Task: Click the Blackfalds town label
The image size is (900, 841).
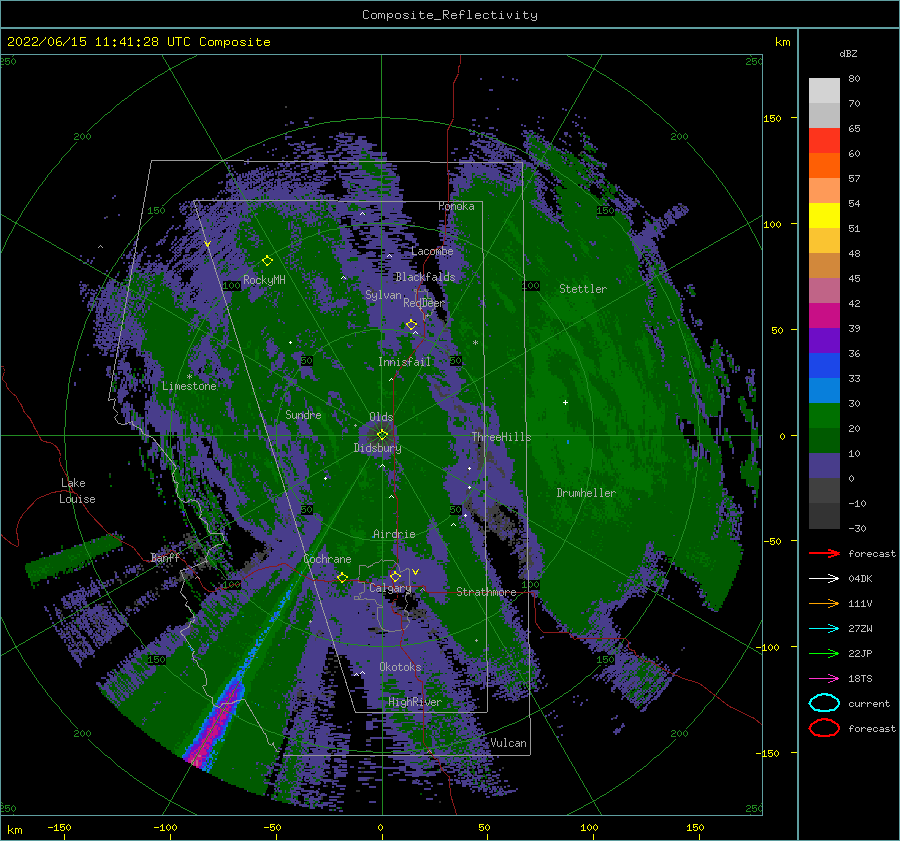Action: pos(425,277)
